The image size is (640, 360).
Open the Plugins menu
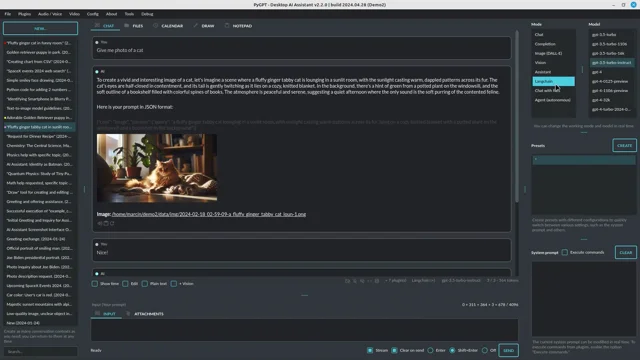coord(24,14)
